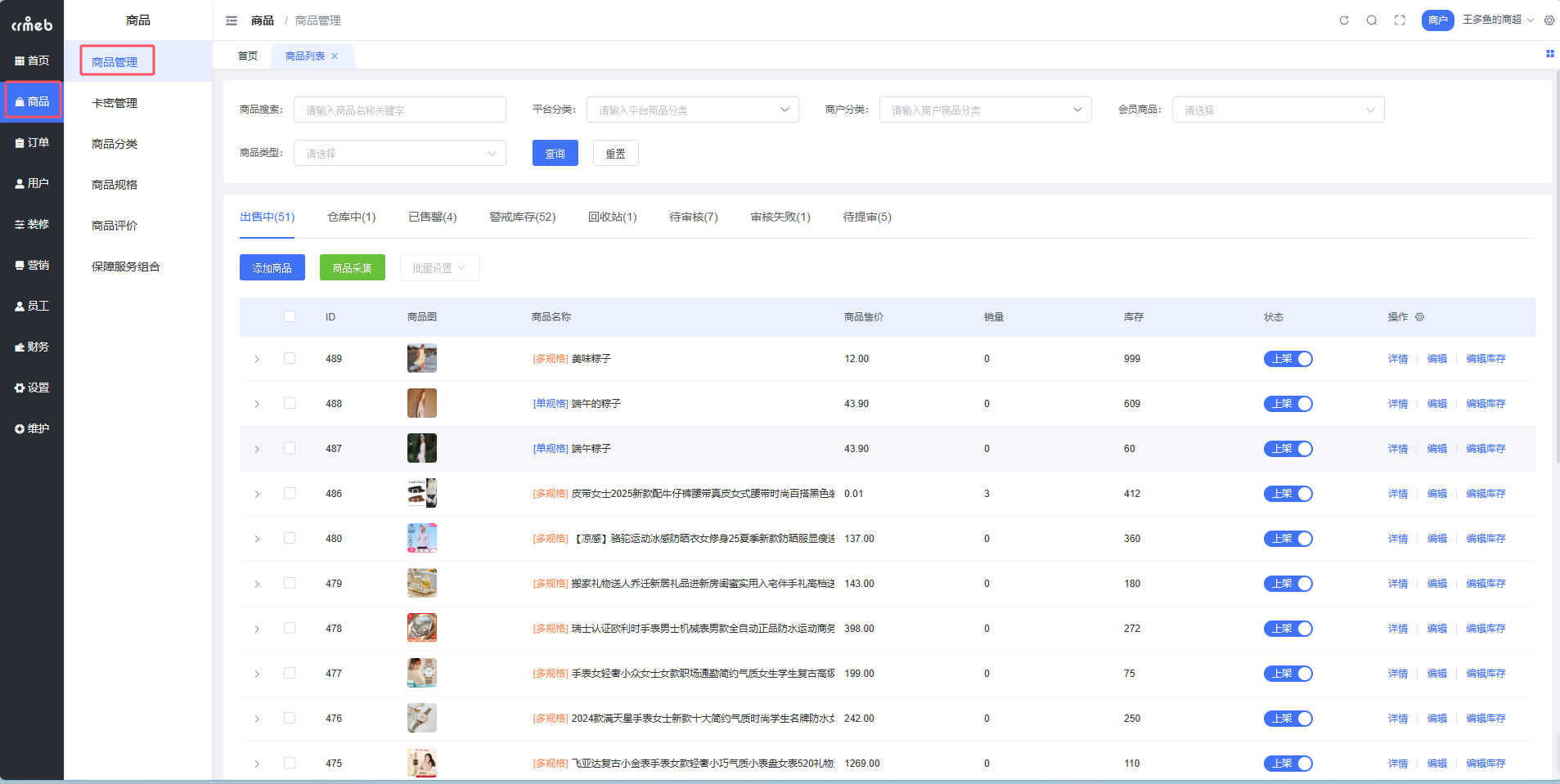The height and width of the screenshot is (784, 1560).
Task: Tick the select-all checkbox in table header
Action: (x=290, y=316)
